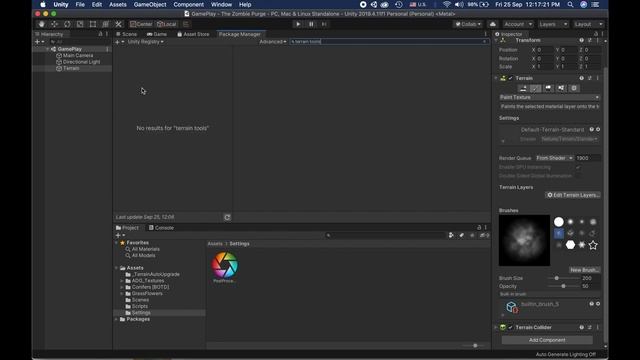Select the Move tool
Viewport: 640px width, 360px height.
pyautogui.click(x=54, y=24)
